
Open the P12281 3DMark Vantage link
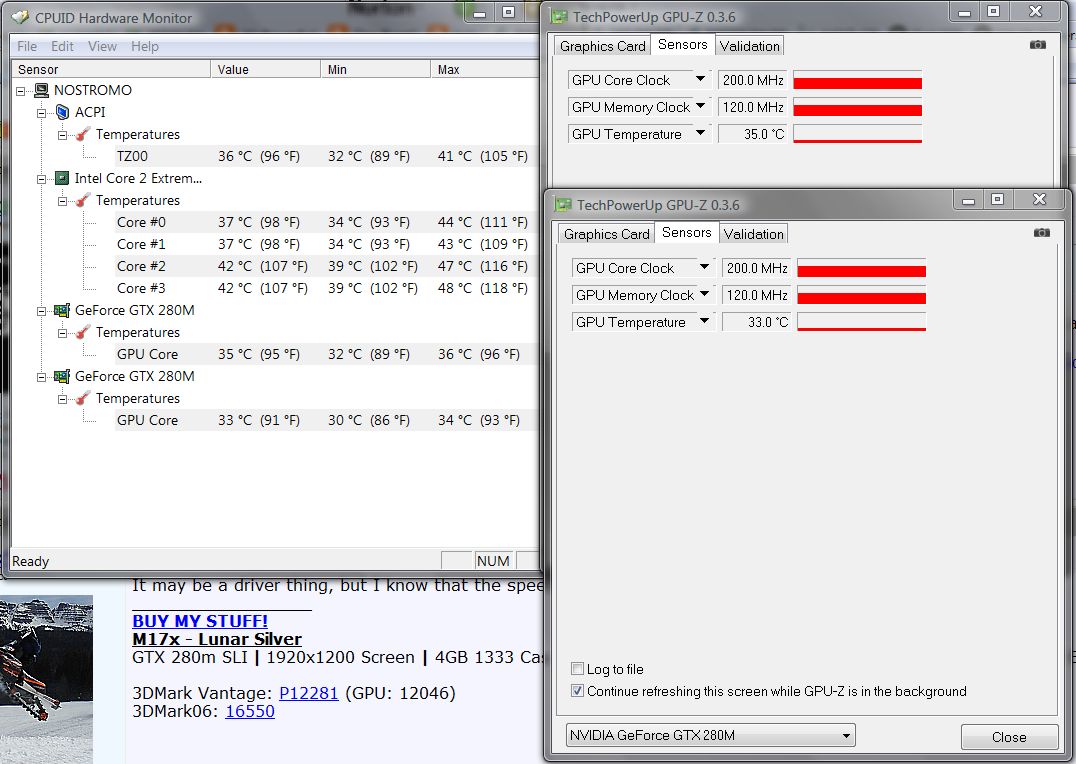coord(309,693)
